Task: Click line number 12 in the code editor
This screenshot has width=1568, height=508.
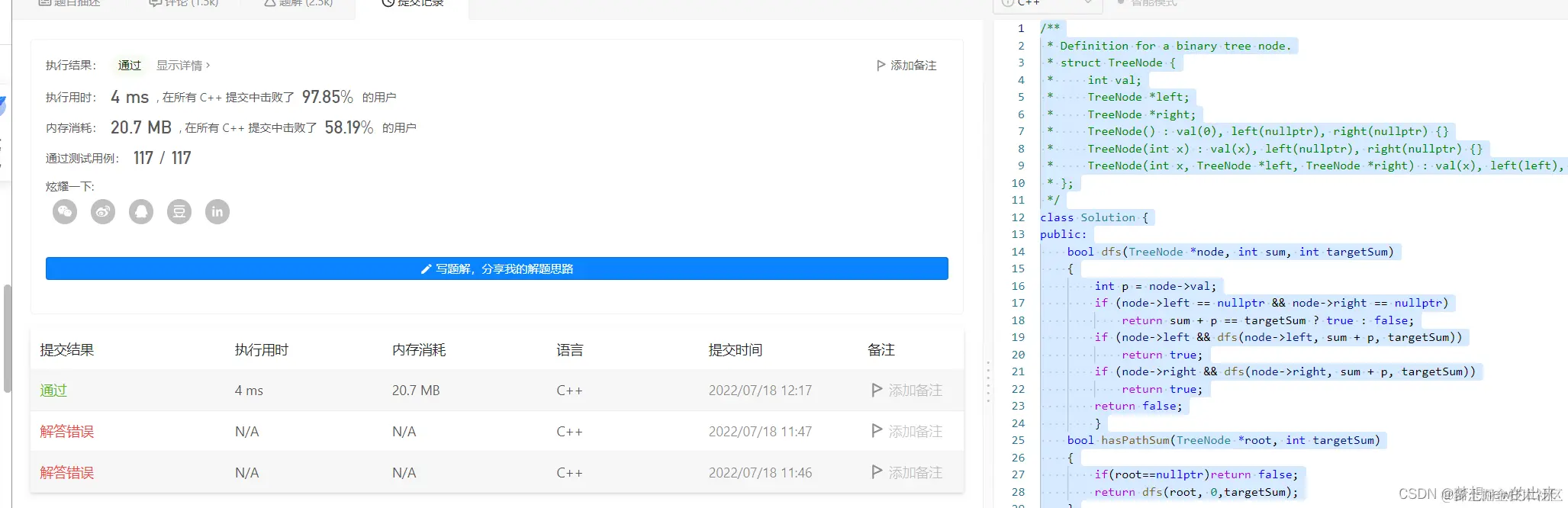Action: 1018,217
